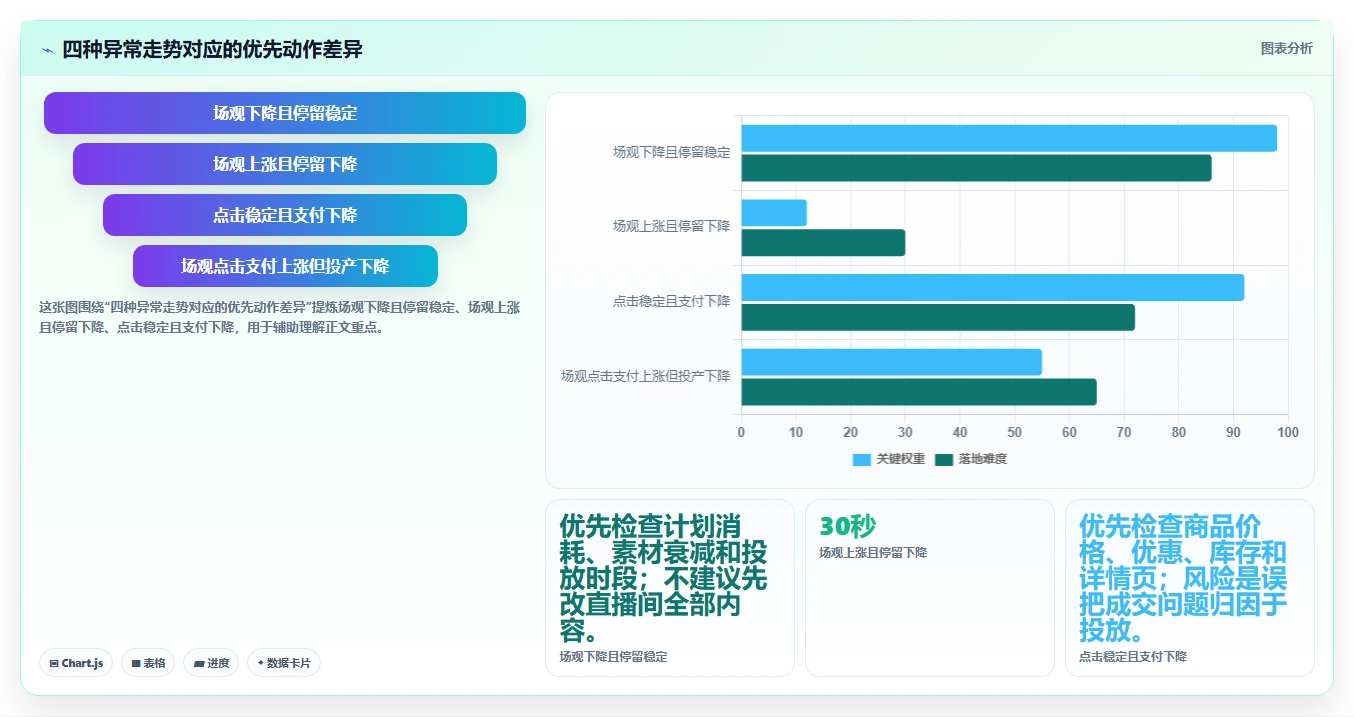This screenshot has width=1354, height=717.
Task: Click the card caption 场观下降且停留稳定
Action: 613,657
